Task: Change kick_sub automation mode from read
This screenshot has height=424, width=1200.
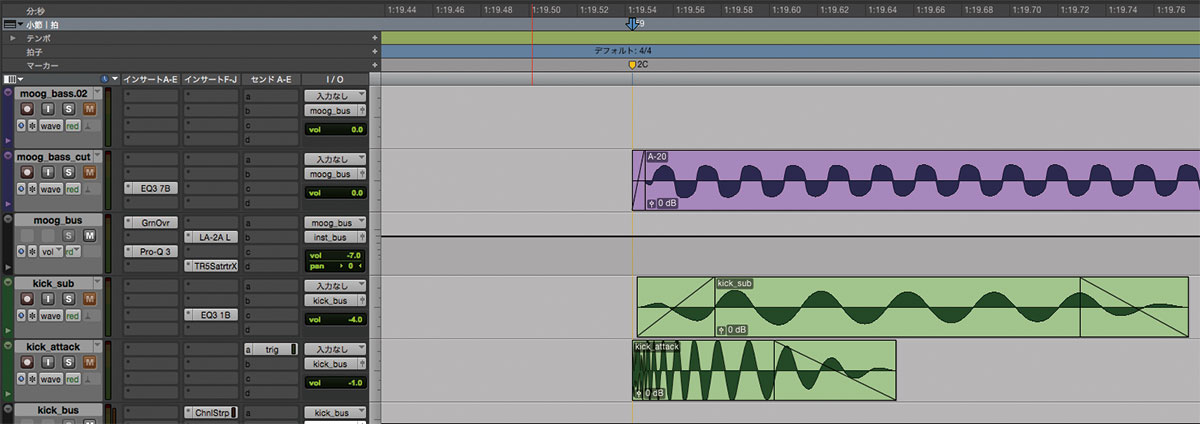Action: (73, 316)
